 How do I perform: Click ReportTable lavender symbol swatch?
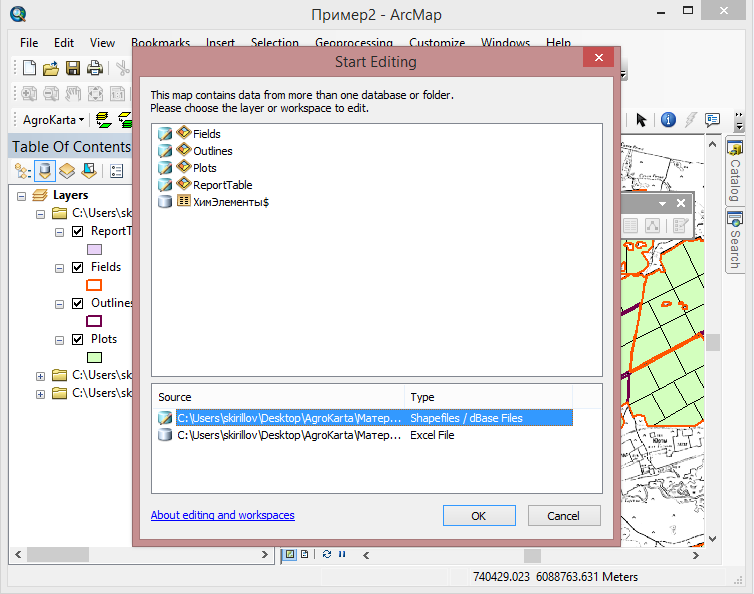94,250
